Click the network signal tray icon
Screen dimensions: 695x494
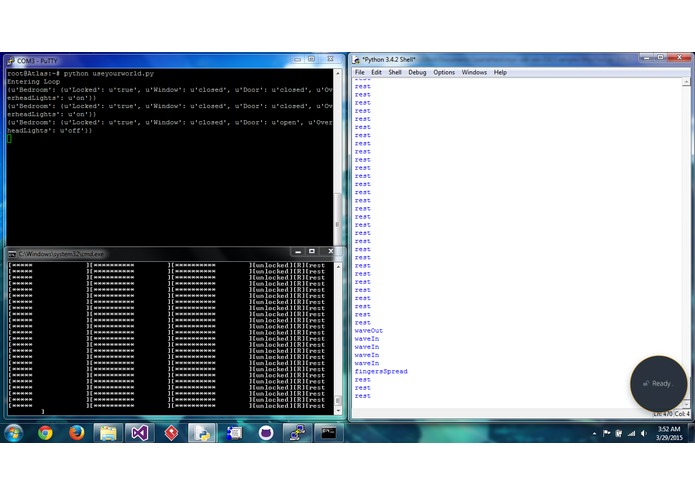631,433
